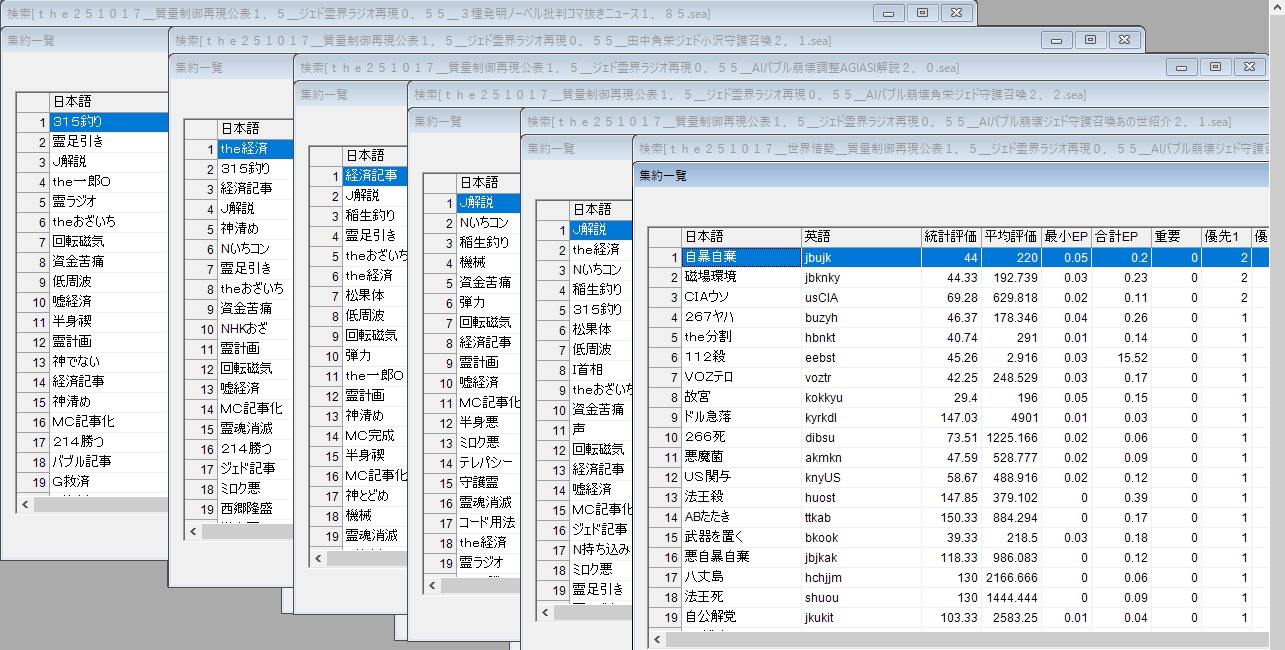Click the 合計EP column header
This screenshot has width=1285, height=650.
[1118, 237]
